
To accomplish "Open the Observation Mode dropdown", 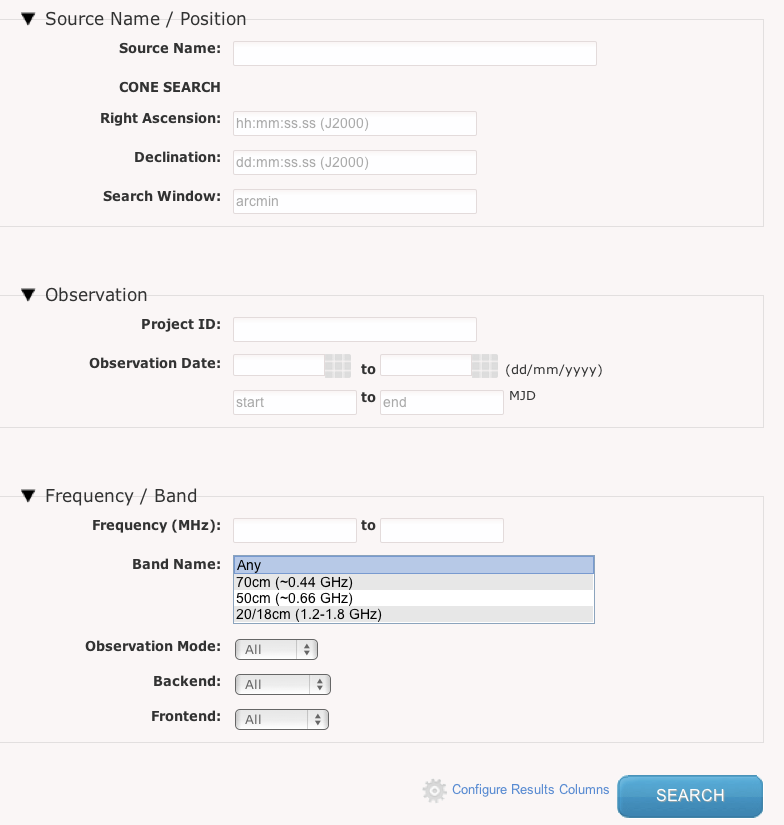I will [276, 650].
